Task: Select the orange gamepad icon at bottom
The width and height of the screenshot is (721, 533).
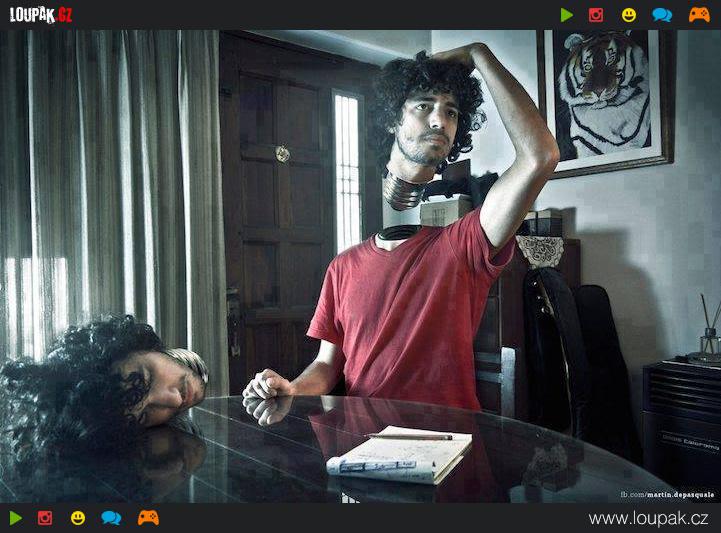Action: [148, 518]
